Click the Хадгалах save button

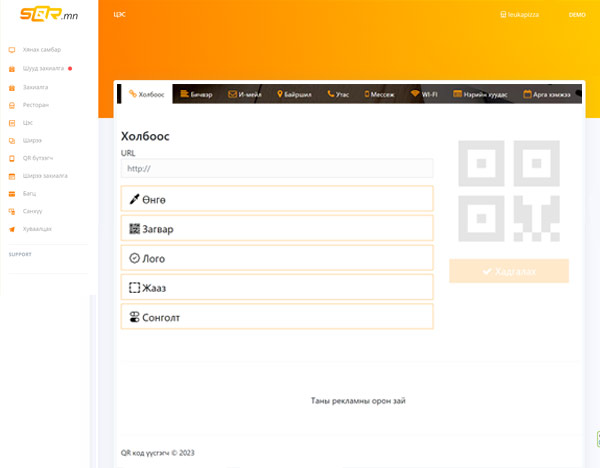pos(509,271)
